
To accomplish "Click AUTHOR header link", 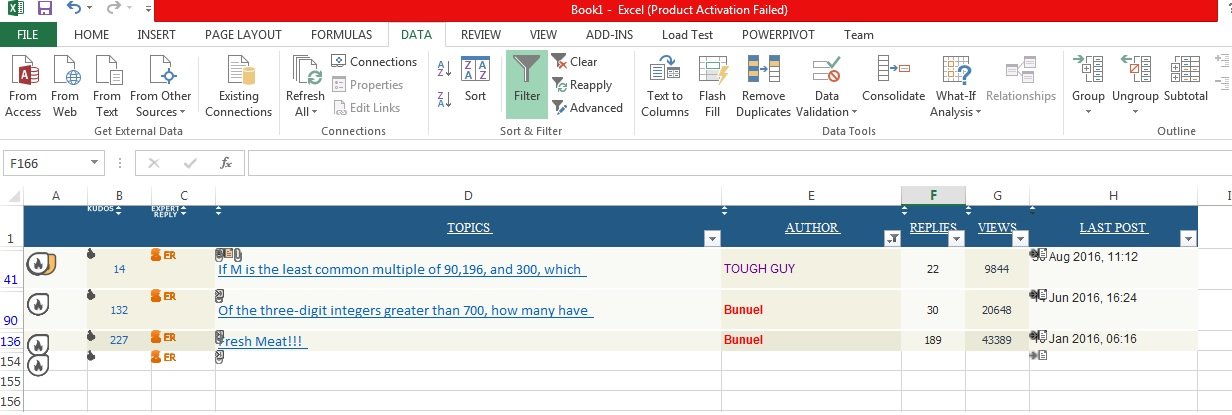I will tap(812, 228).
